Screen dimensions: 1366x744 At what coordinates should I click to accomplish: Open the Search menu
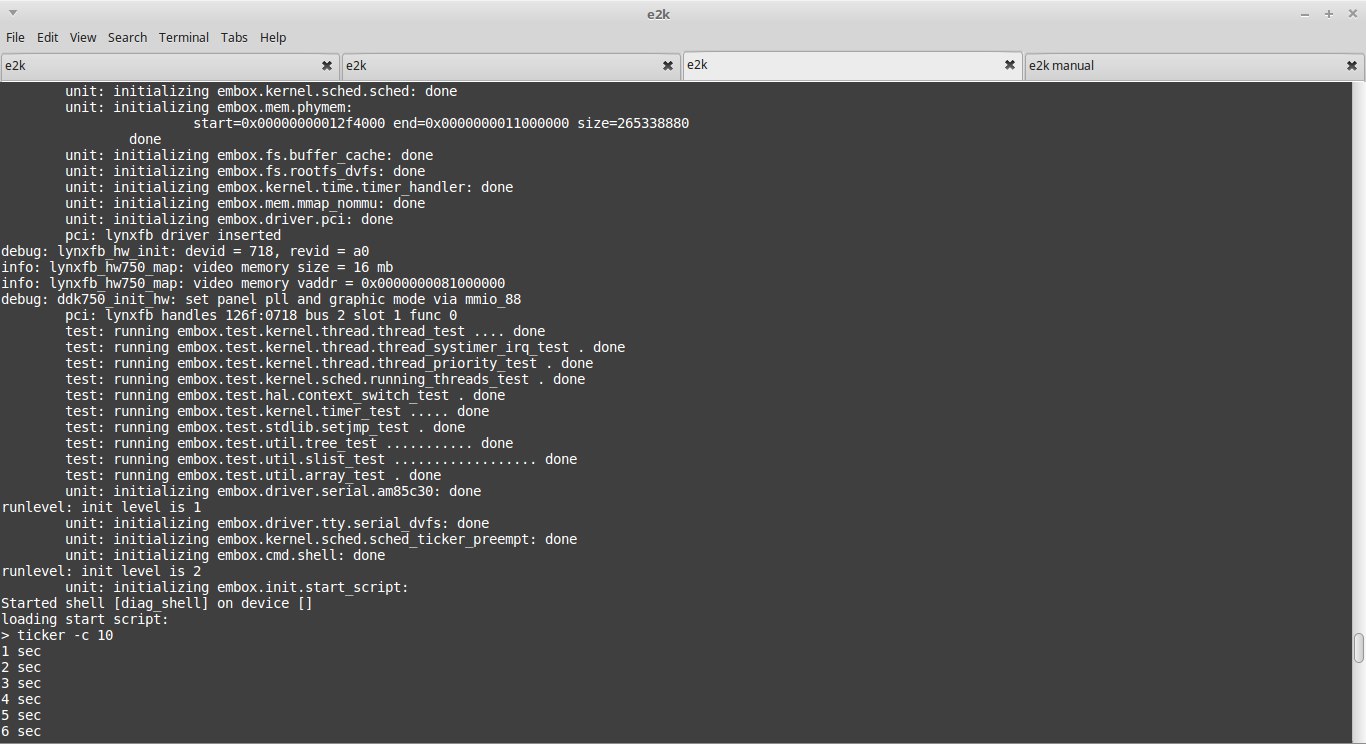point(127,37)
